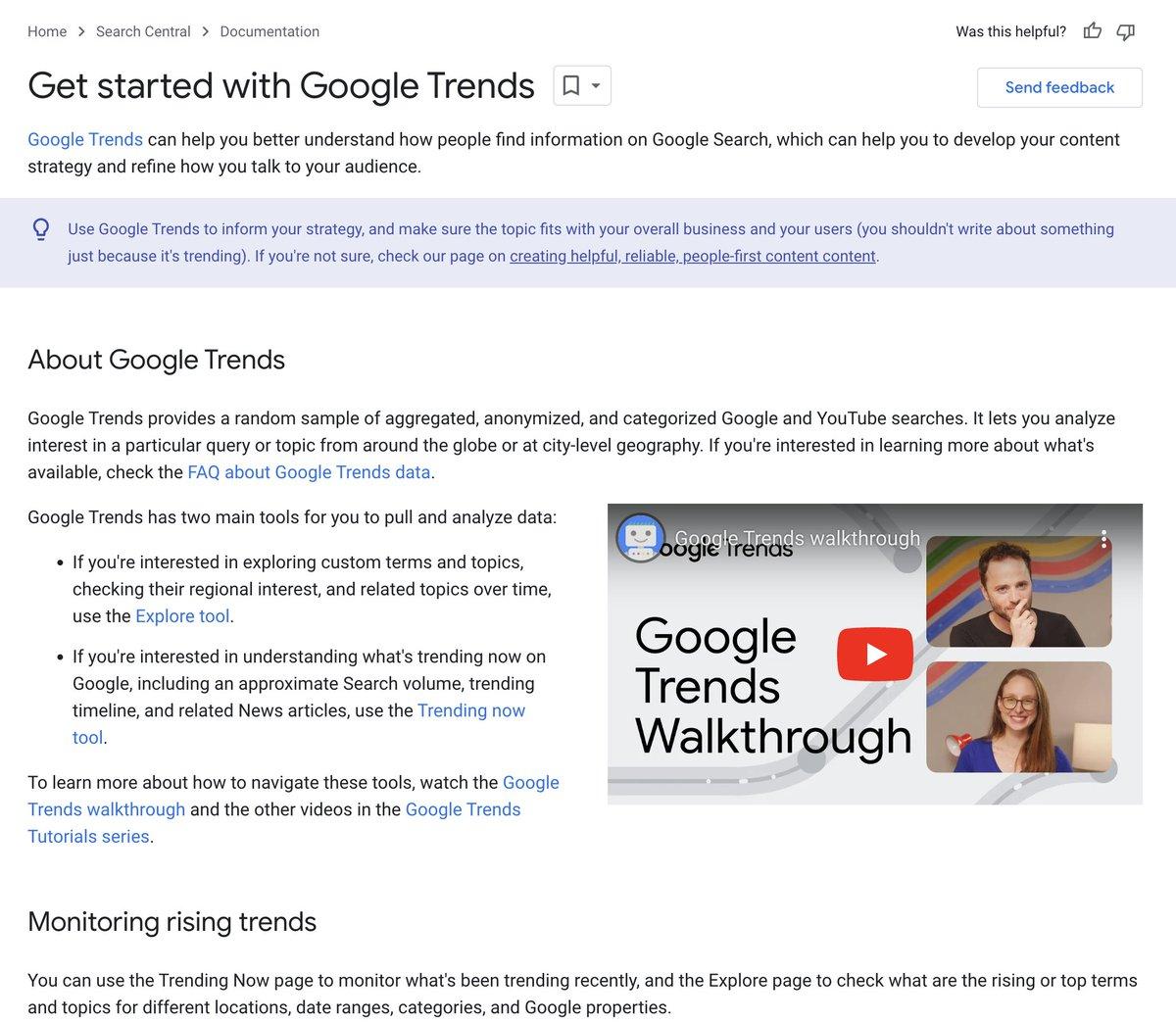
Task: Open the video more options menu
Action: coord(1103,538)
